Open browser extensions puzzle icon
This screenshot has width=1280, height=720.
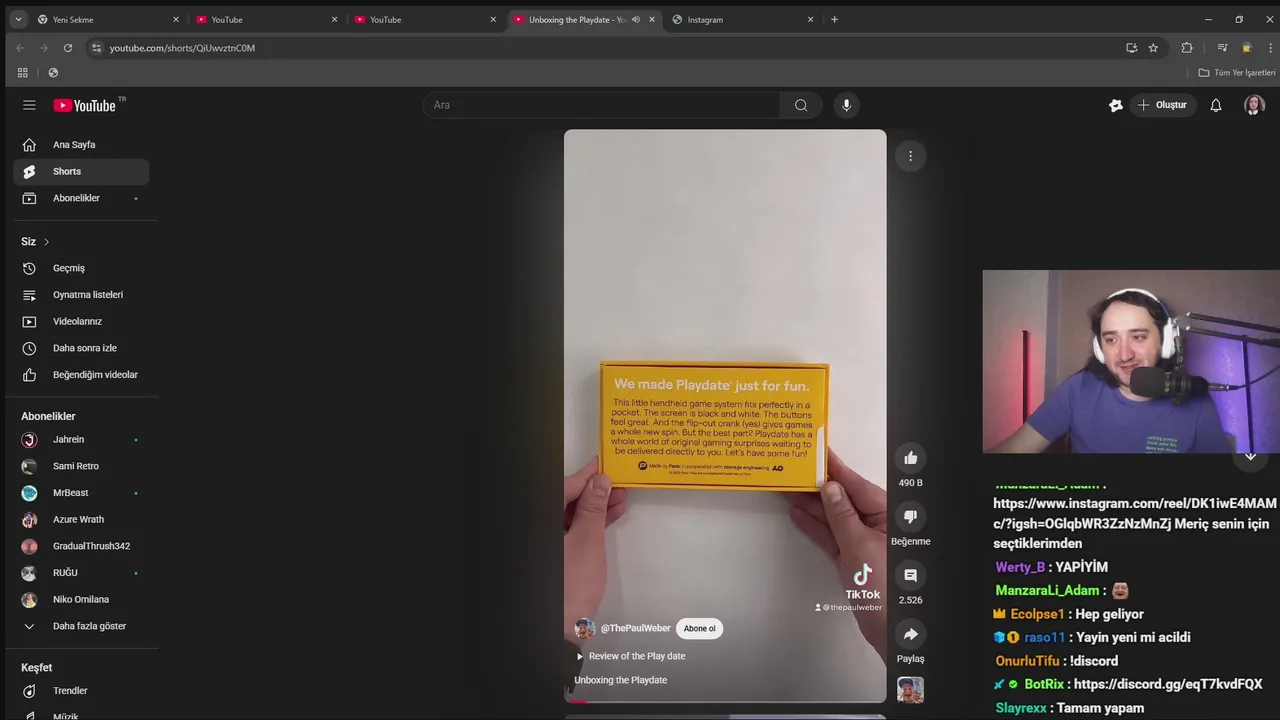(1187, 48)
